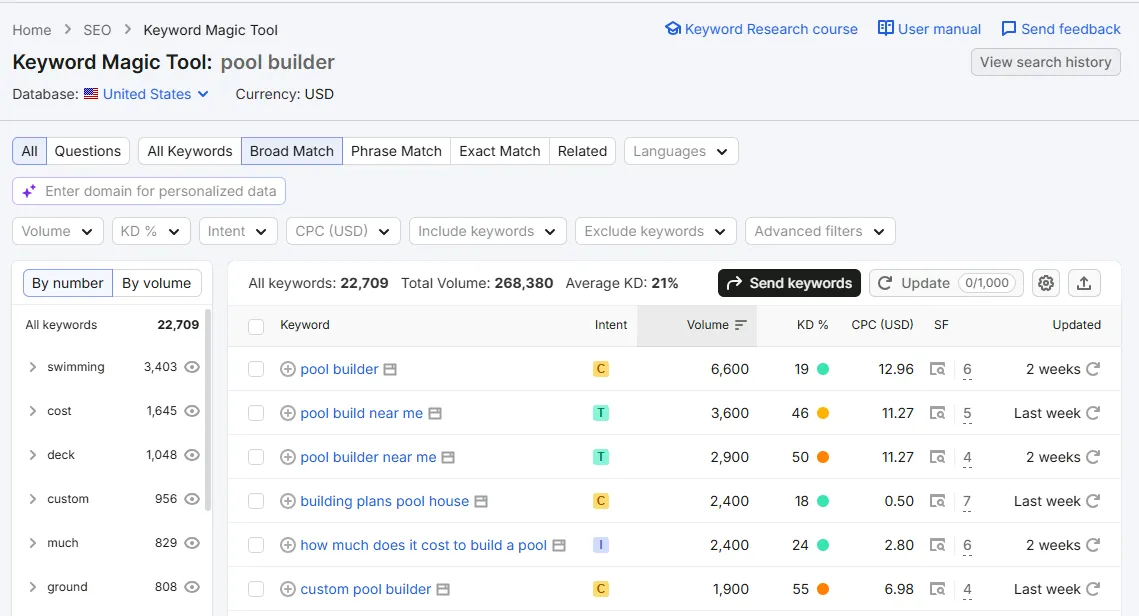
Task: Add 'building plans pool house' via plus icon
Action: tap(288, 501)
